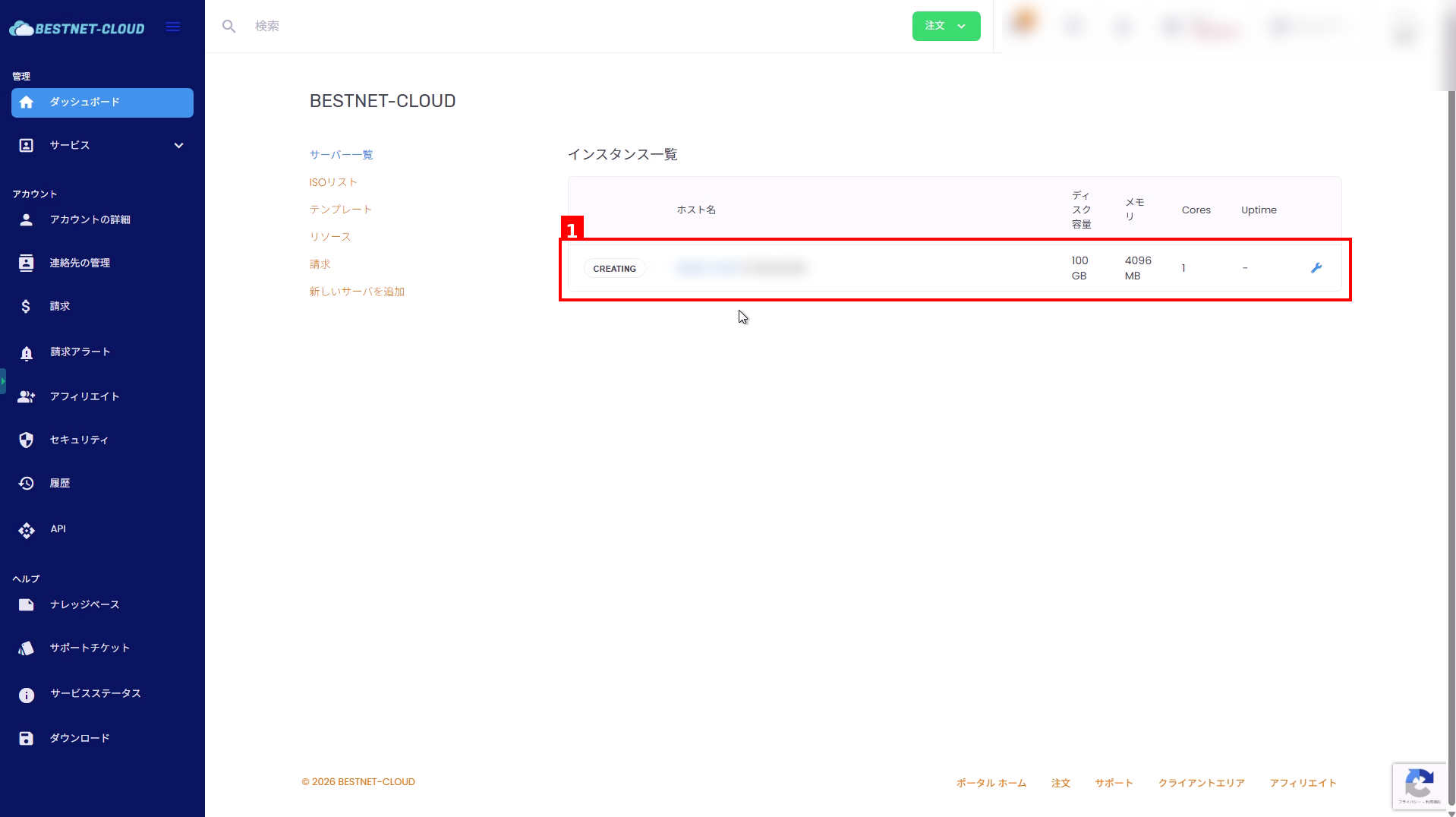Click the billing alert bell icon
1456x817 pixels.
(x=27, y=353)
